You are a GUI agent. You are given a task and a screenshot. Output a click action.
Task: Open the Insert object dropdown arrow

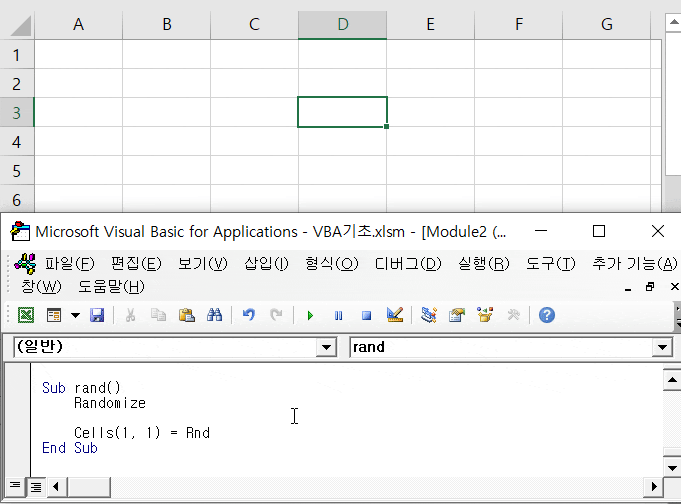click(x=75, y=315)
